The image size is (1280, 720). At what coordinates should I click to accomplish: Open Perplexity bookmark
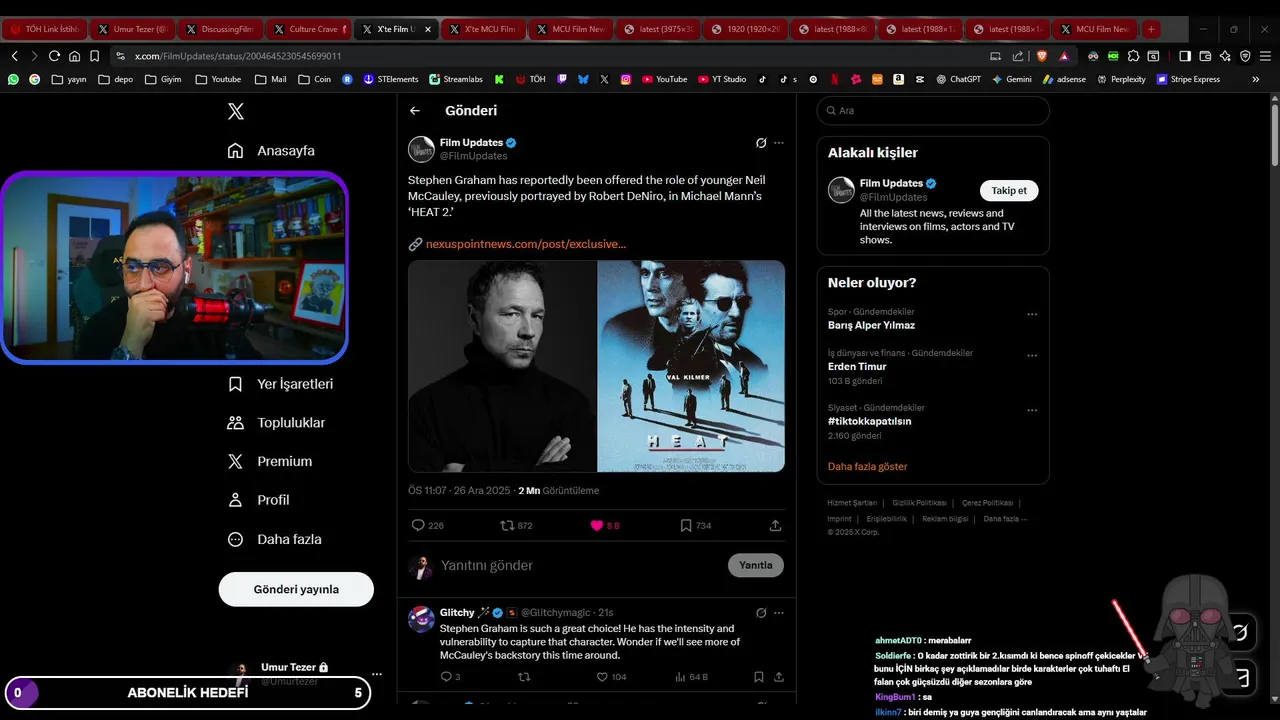point(1121,79)
